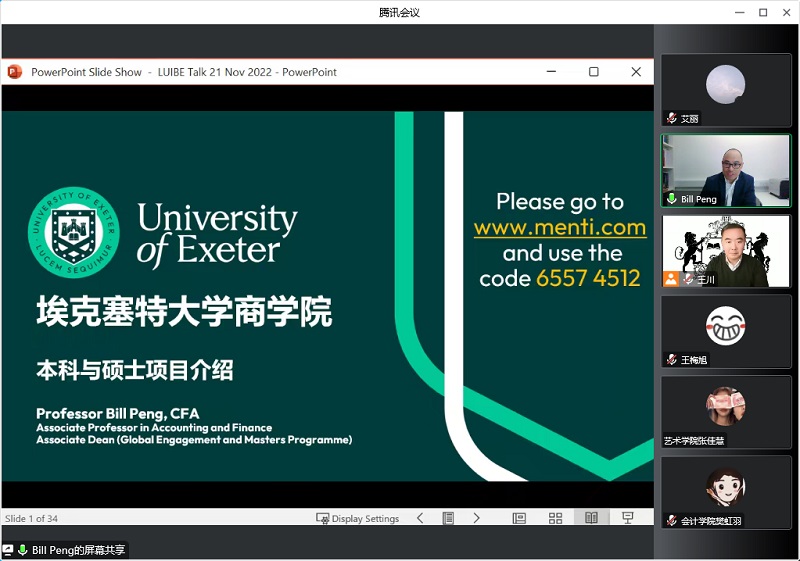Click PowerPoint logo in slideshow title bar

[15, 72]
